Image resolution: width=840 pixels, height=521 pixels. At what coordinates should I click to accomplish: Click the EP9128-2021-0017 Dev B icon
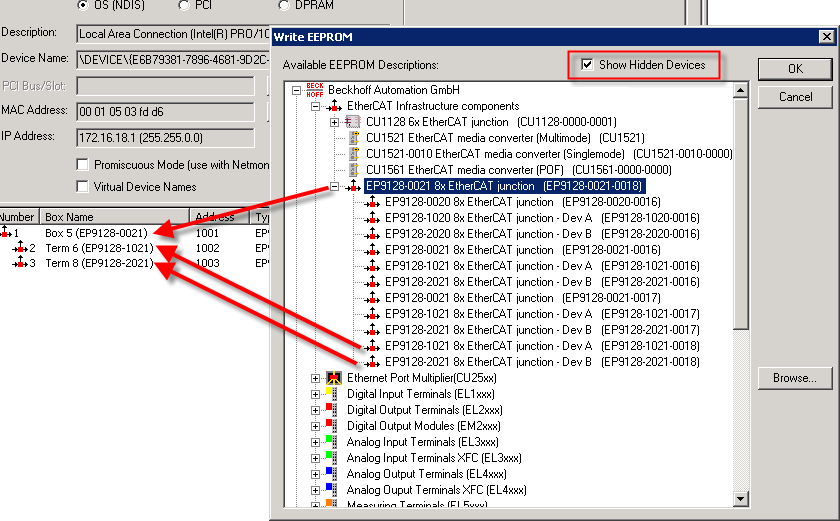(x=372, y=331)
